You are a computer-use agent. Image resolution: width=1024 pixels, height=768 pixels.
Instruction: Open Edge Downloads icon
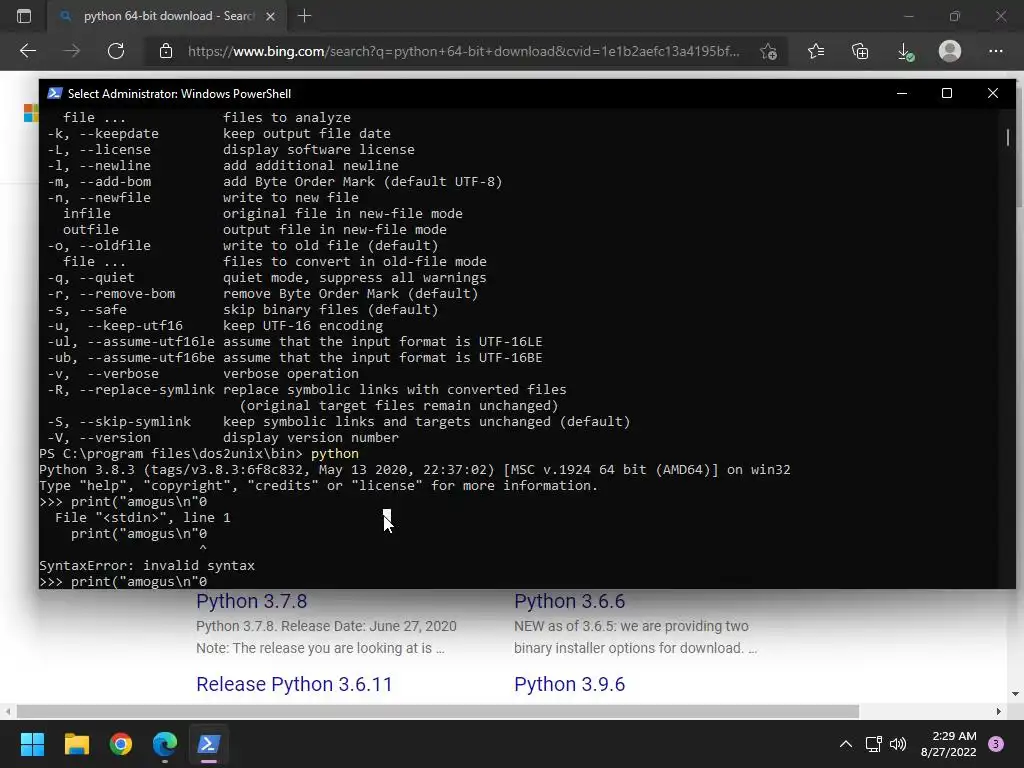tap(905, 52)
